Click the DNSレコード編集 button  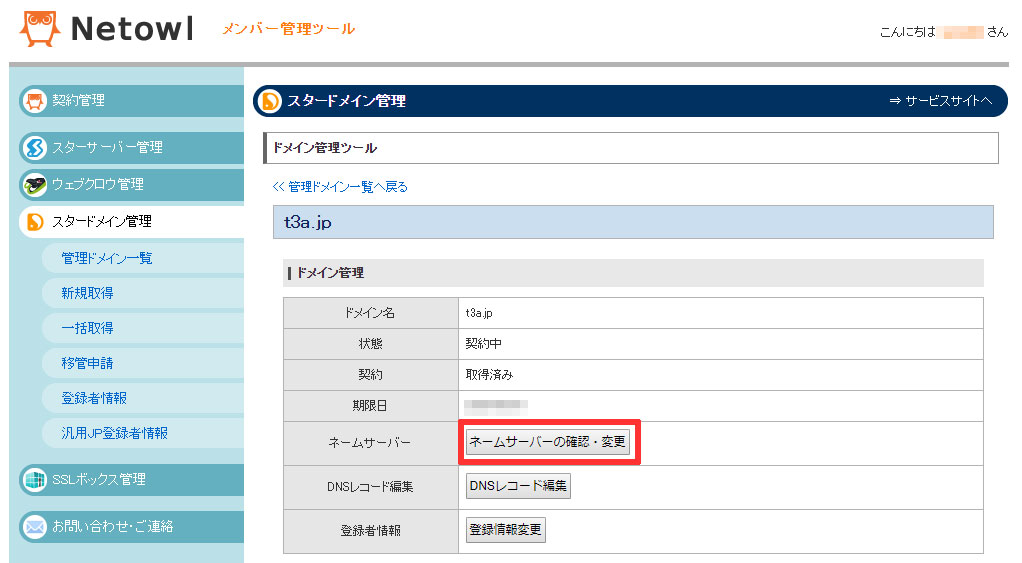pos(518,486)
